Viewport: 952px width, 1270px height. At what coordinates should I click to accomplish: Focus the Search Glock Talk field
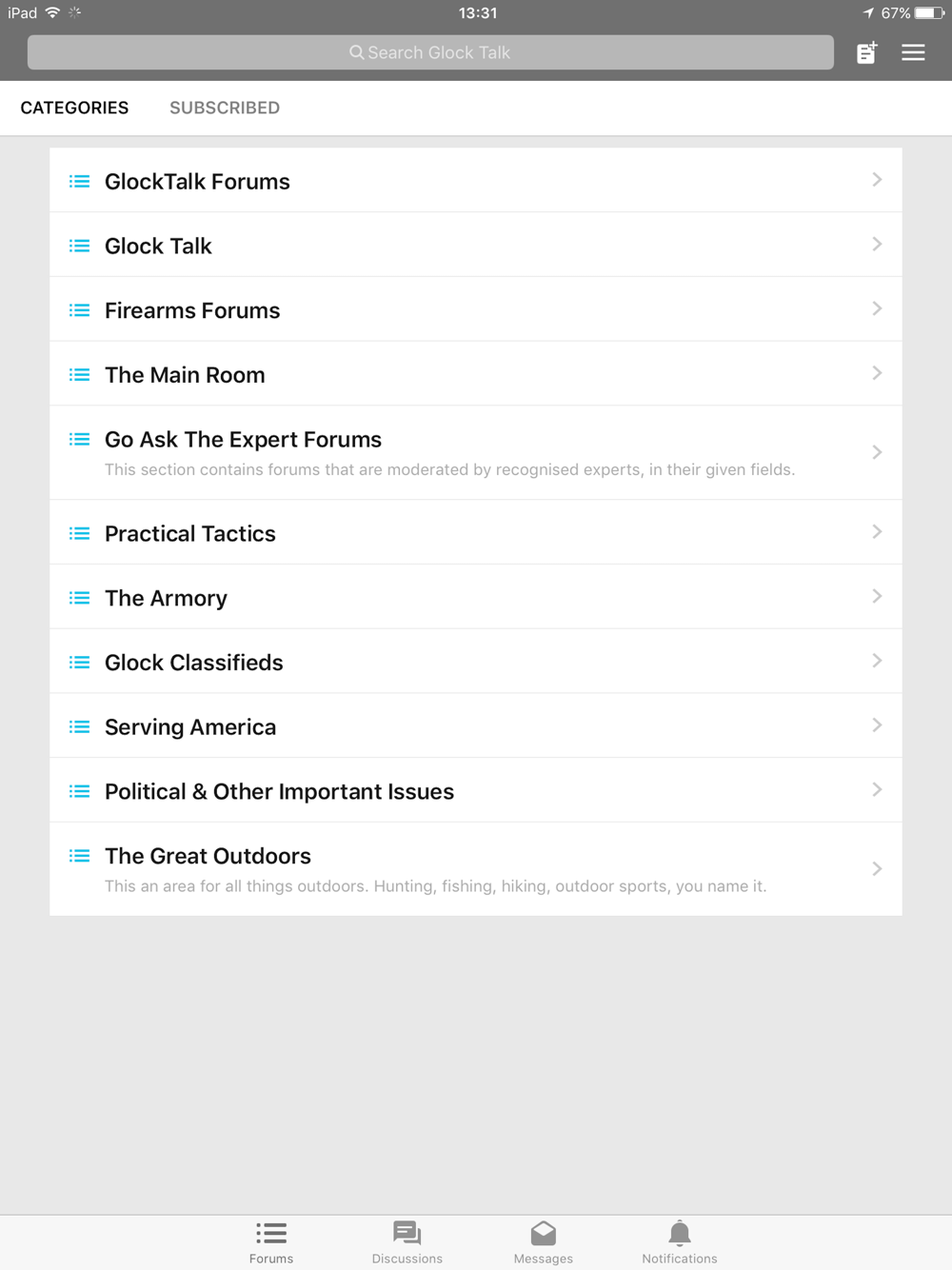pos(430,52)
